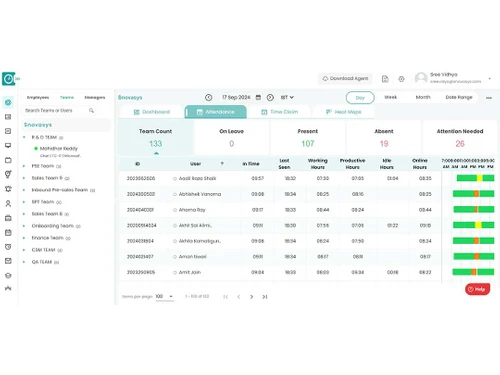Click yellow segment in Akhil Sai timeline
This screenshot has height=375, width=500.
point(478,225)
